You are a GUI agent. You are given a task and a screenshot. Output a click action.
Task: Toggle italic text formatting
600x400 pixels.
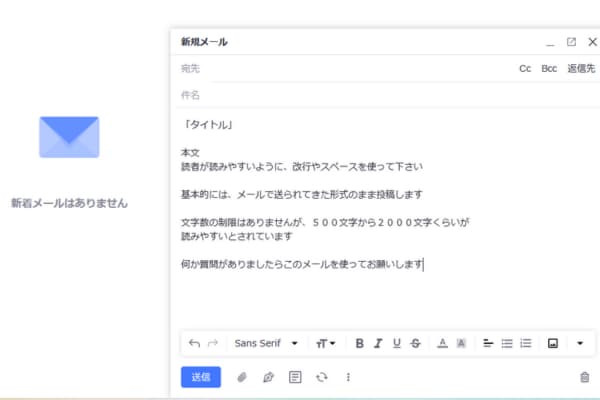tap(378, 343)
